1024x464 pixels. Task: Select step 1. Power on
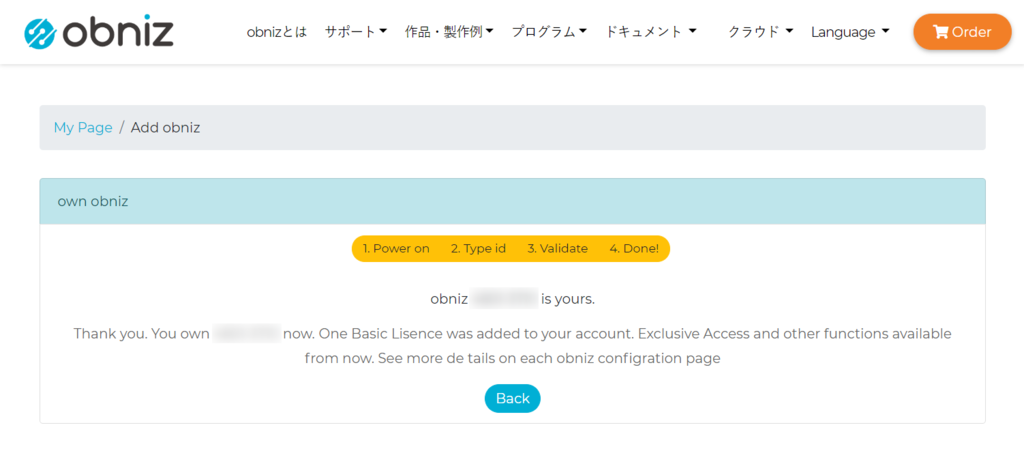pos(396,249)
